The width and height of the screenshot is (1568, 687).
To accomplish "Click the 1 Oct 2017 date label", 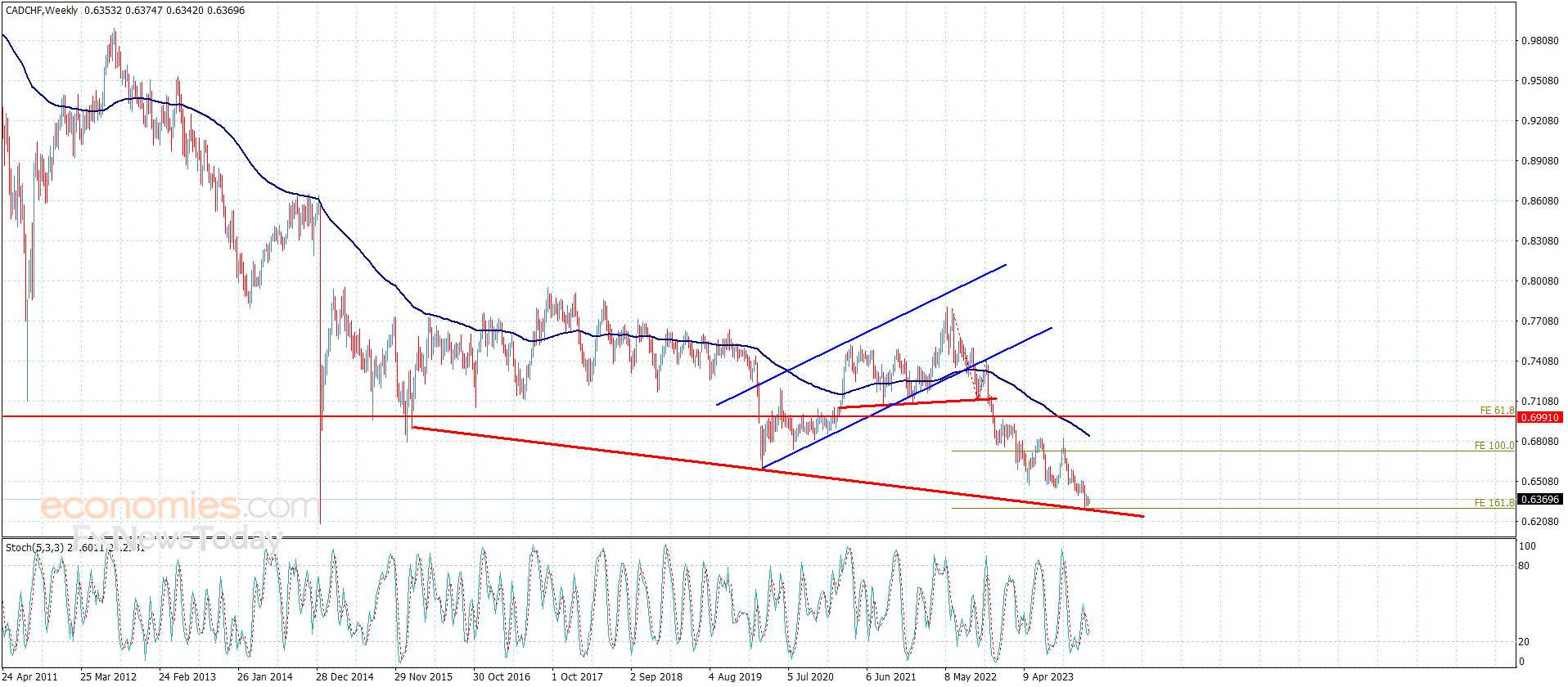I will pyautogui.click(x=577, y=676).
